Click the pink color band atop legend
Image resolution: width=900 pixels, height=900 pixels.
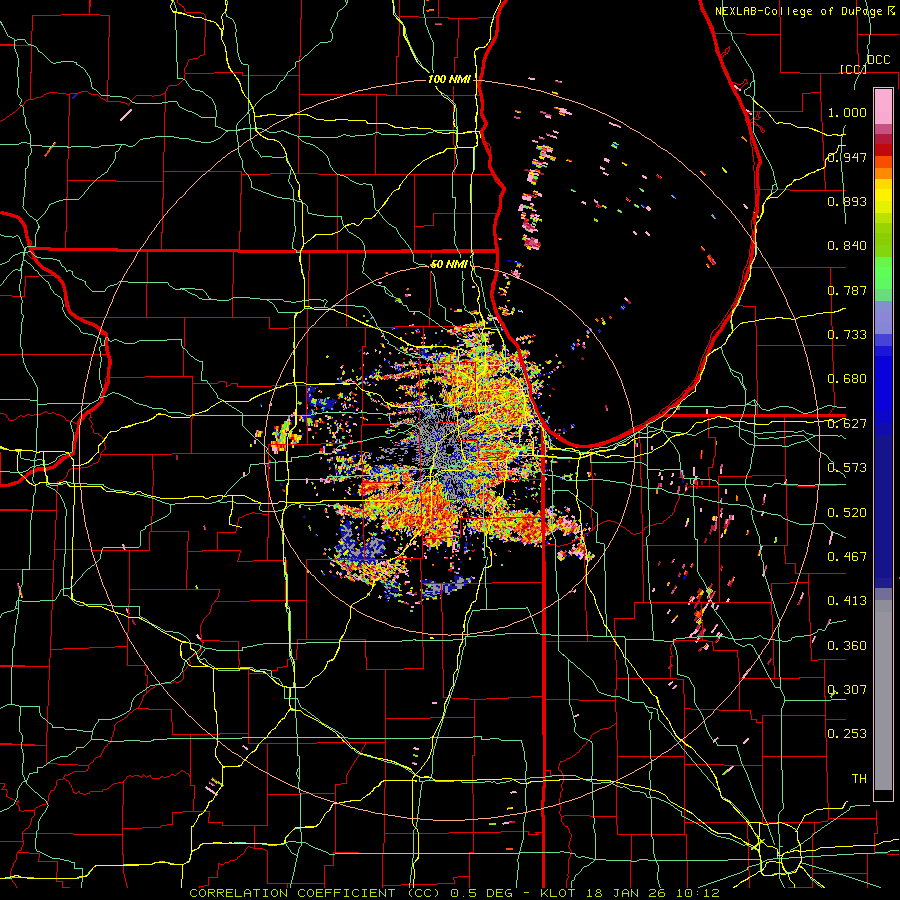[x=883, y=106]
